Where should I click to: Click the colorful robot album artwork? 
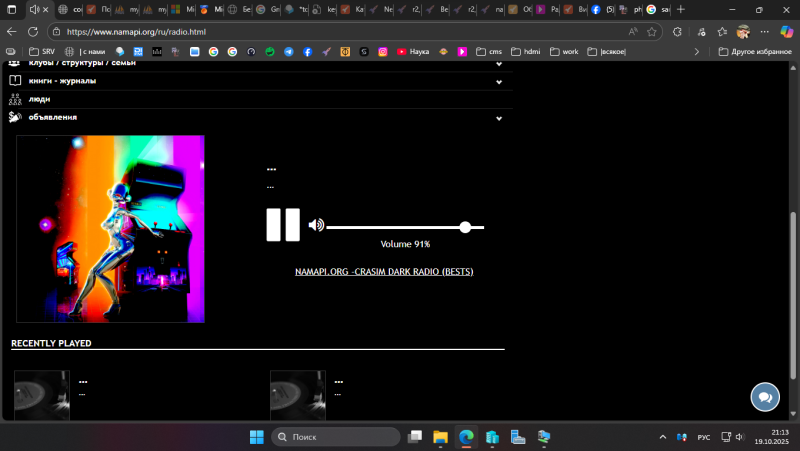click(110, 229)
